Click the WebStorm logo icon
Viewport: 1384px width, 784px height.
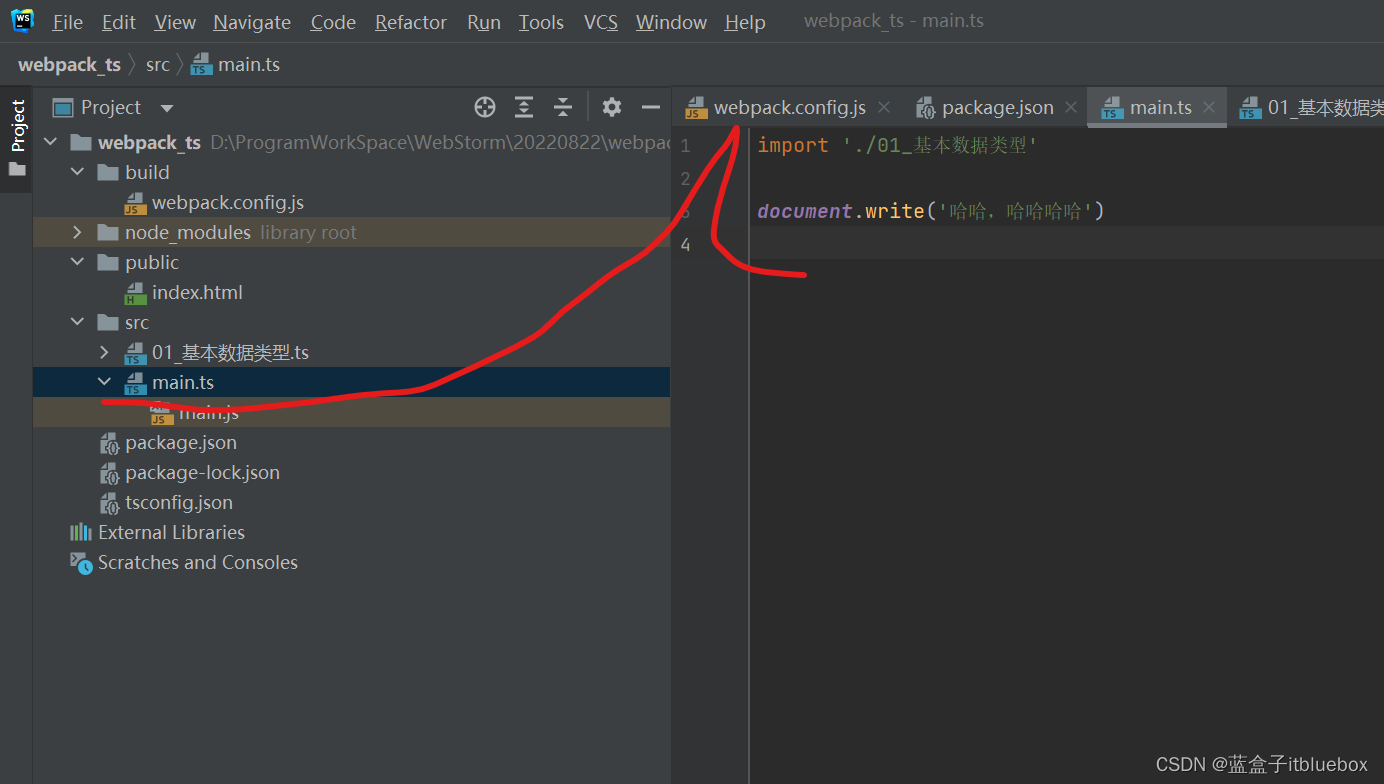click(23, 20)
